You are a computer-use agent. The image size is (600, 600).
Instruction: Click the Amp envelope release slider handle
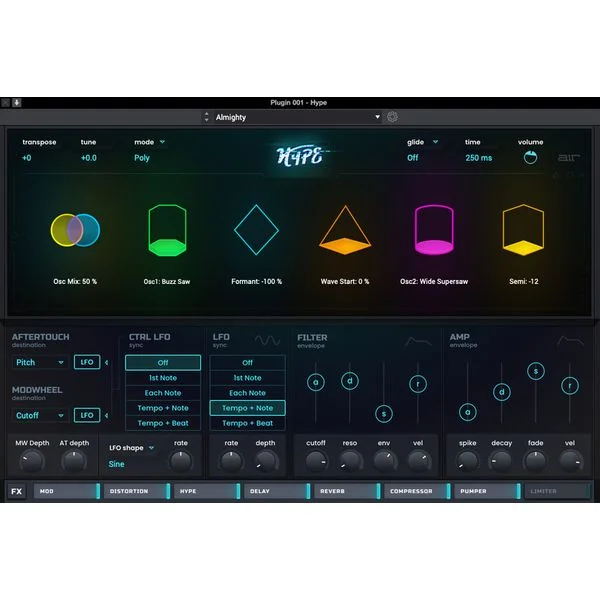coord(570,386)
